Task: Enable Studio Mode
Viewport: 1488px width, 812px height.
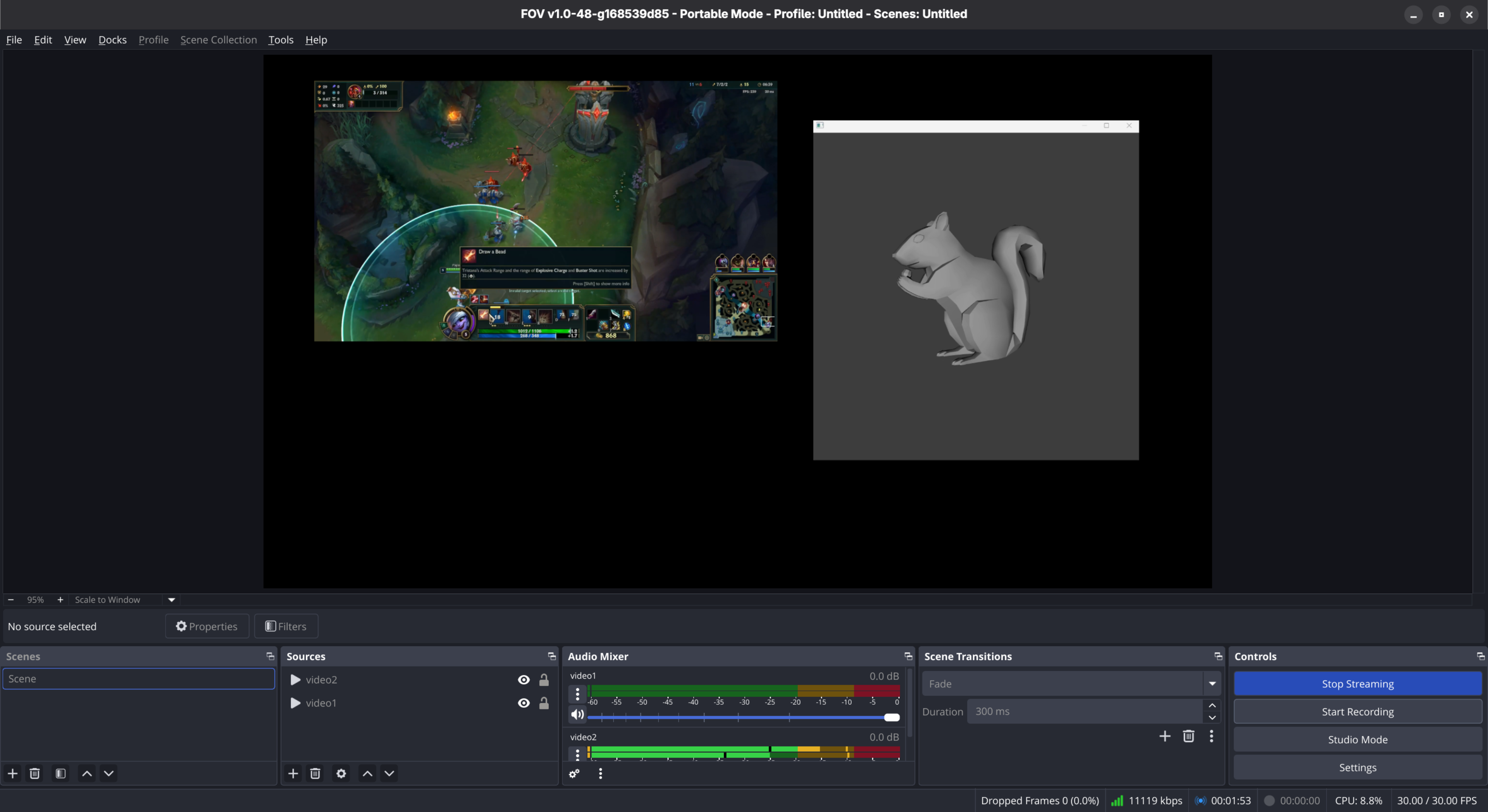Action: tap(1357, 739)
